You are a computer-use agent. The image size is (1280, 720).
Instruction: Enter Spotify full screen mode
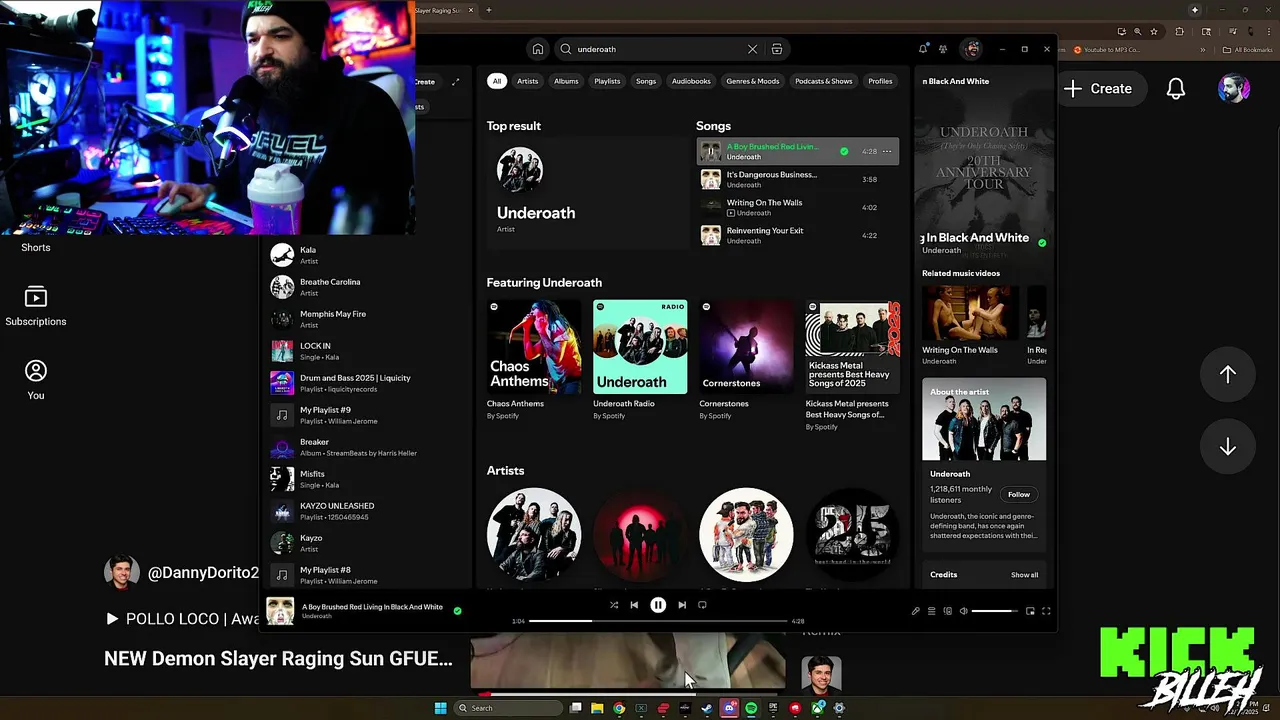click(1046, 611)
